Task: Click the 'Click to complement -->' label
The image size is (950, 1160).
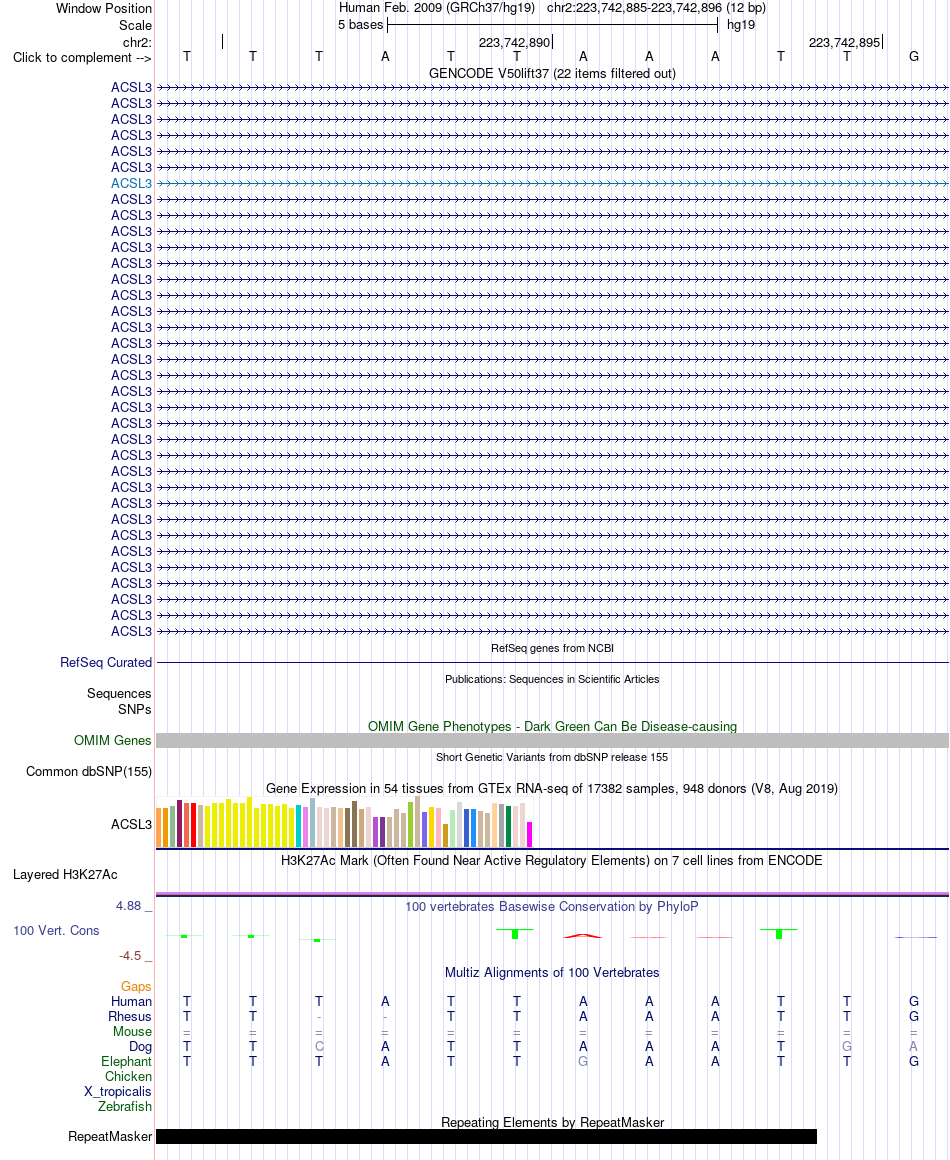Action: pyautogui.click(x=82, y=58)
